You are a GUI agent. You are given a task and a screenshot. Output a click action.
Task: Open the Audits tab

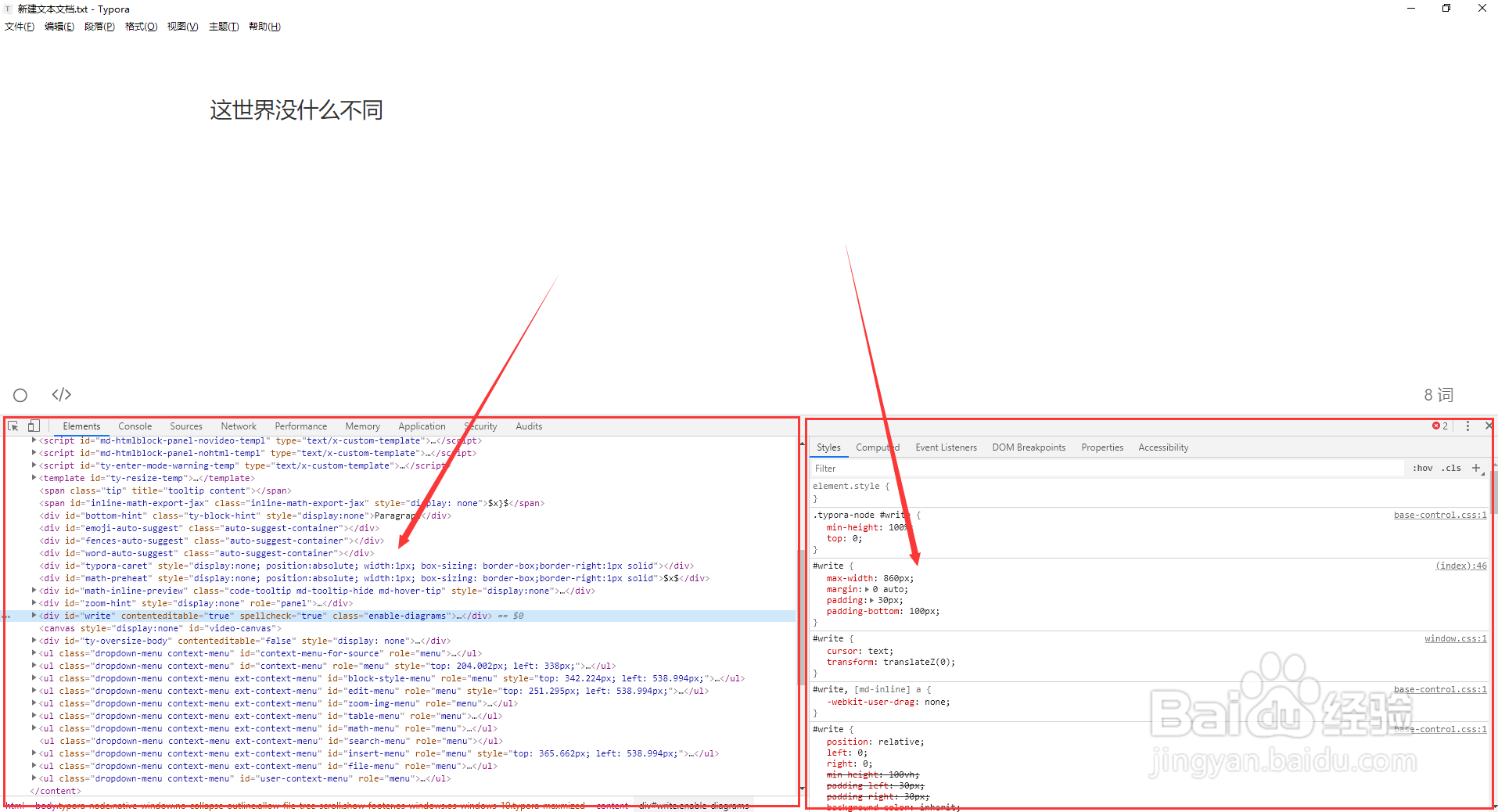529,426
